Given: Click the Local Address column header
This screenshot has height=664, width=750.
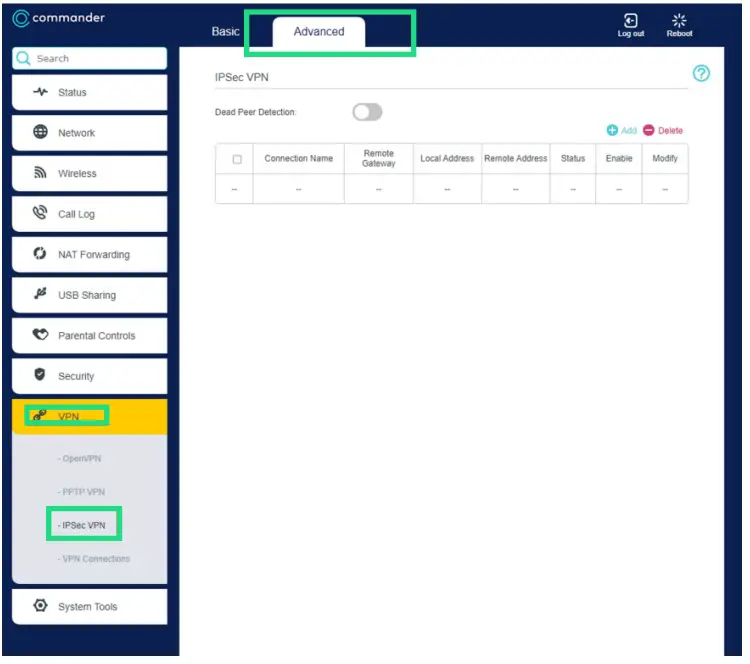Looking at the screenshot, I should [447, 159].
